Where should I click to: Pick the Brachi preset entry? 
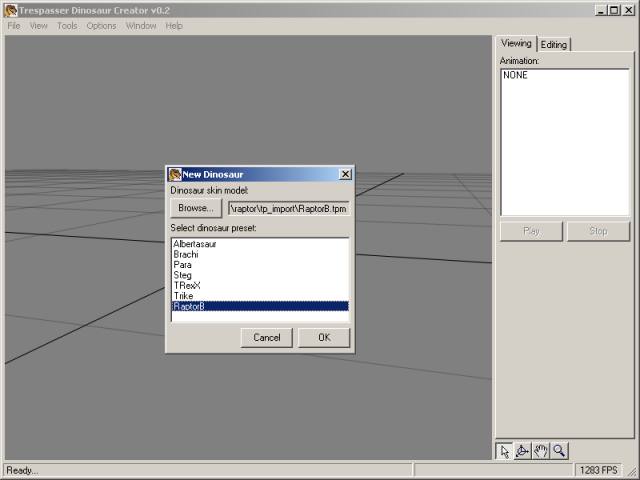pyautogui.click(x=185, y=254)
